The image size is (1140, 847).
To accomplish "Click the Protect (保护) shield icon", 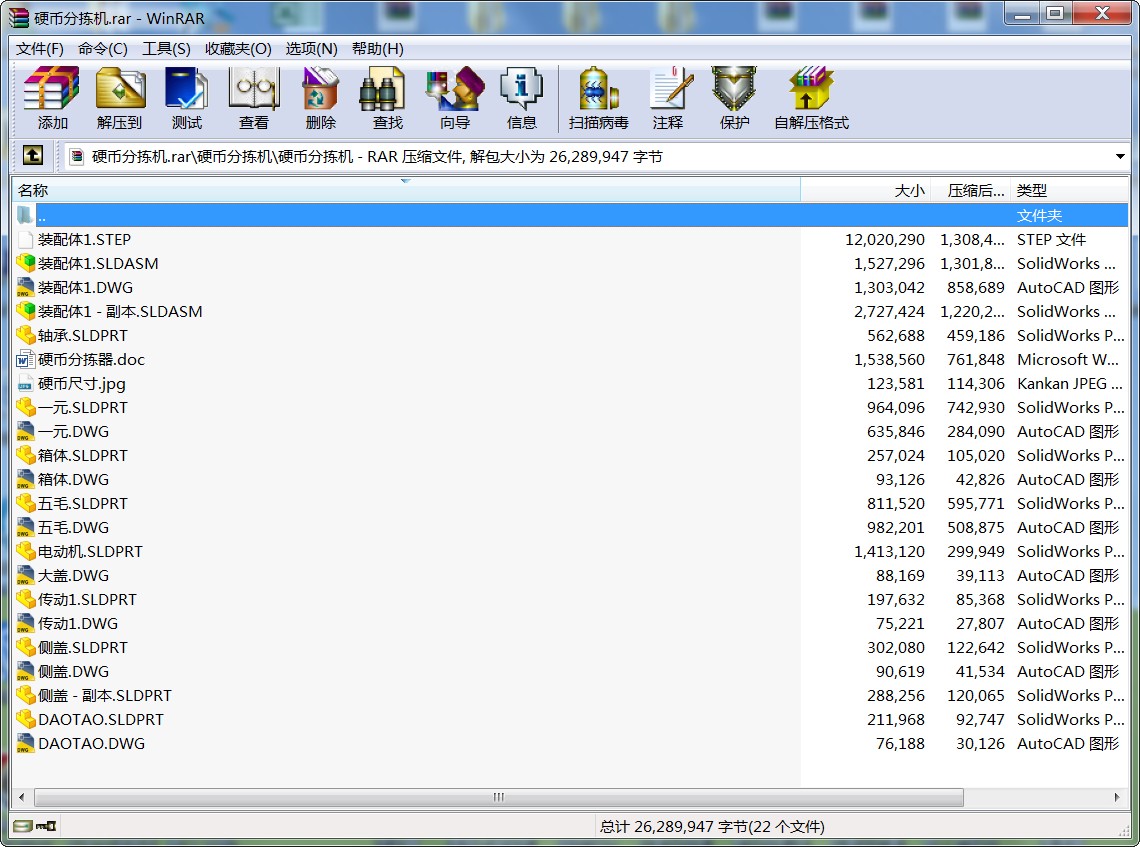I will pos(734,98).
